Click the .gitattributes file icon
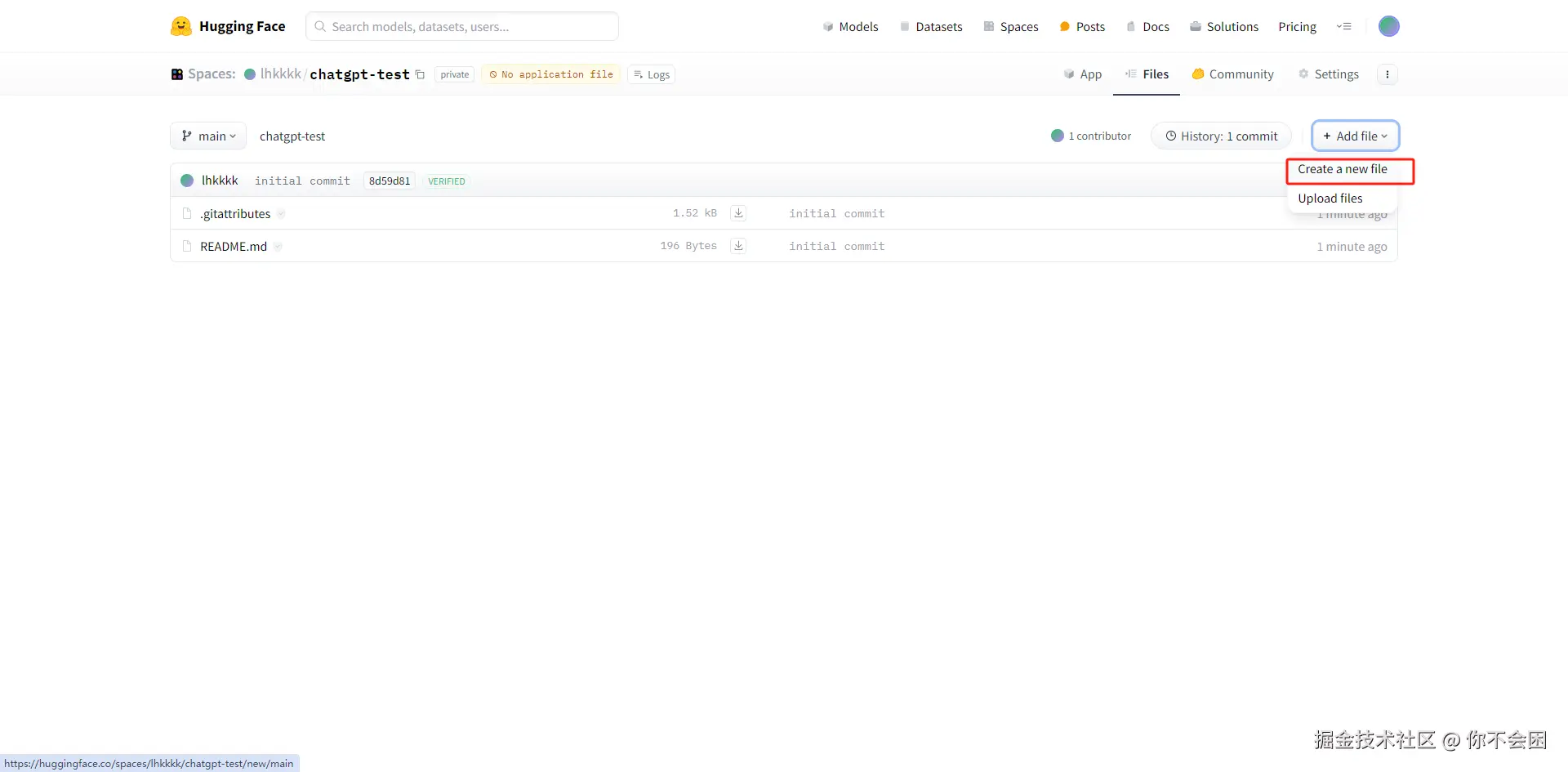Image resolution: width=1568 pixels, height=772 pixels. (x=187, y=213)
